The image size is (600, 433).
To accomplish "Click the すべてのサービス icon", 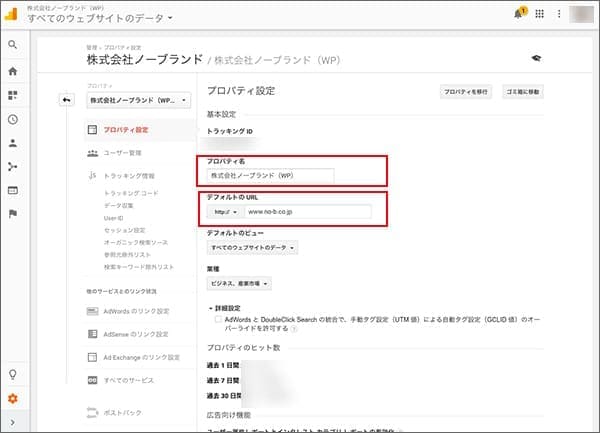I will click(92, 380).
